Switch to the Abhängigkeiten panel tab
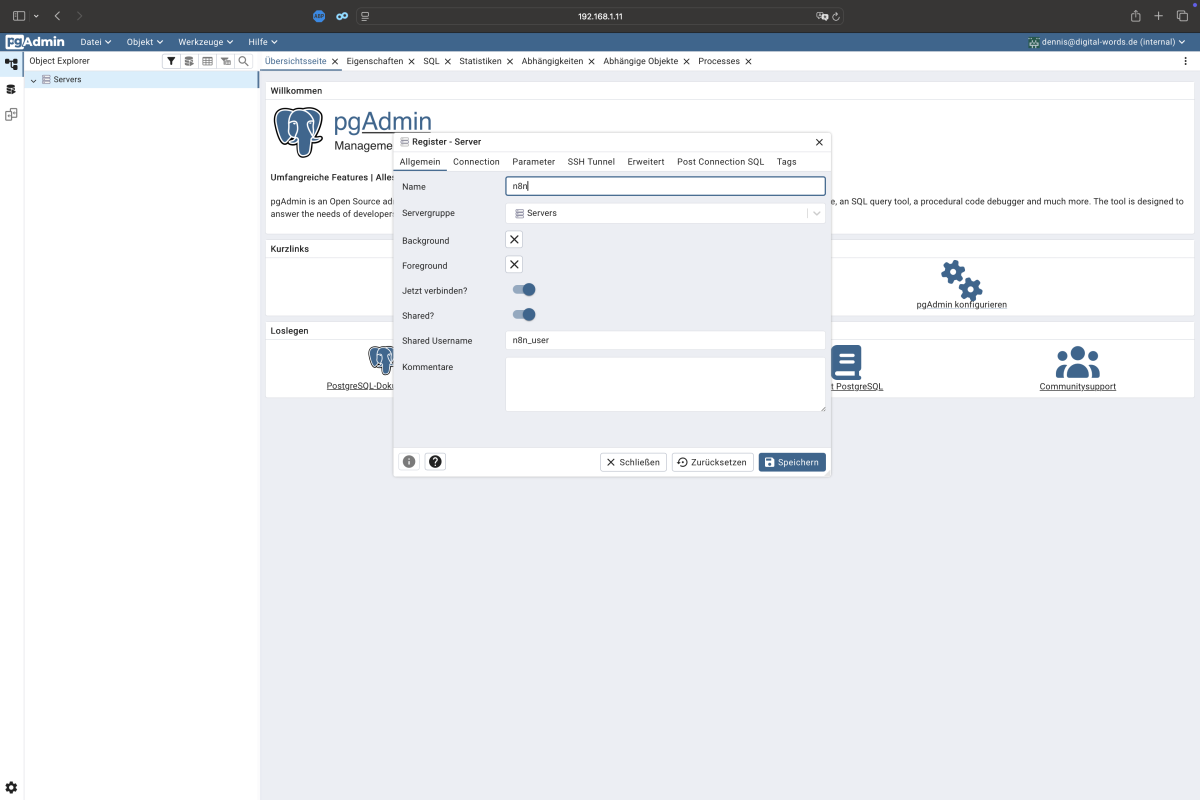Image resolution: width=1200 pixels, height=800 pixels. click(x=552, y=61)
